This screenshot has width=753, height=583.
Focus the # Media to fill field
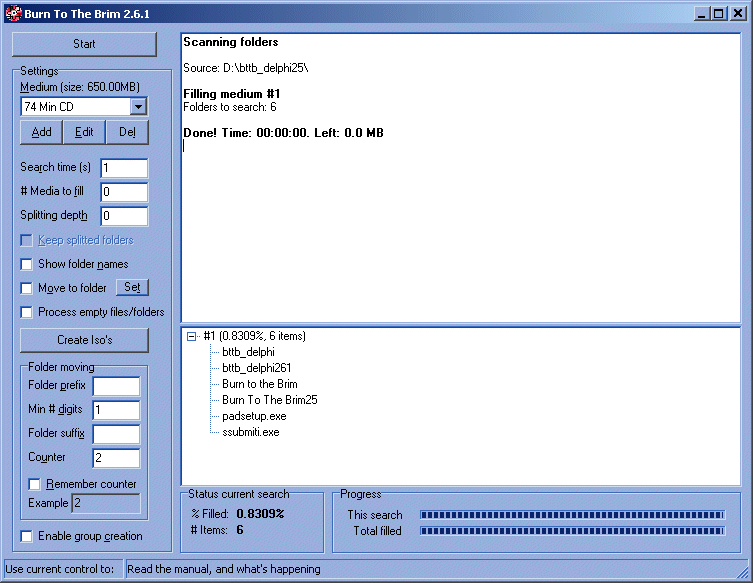tap(124, 192)
